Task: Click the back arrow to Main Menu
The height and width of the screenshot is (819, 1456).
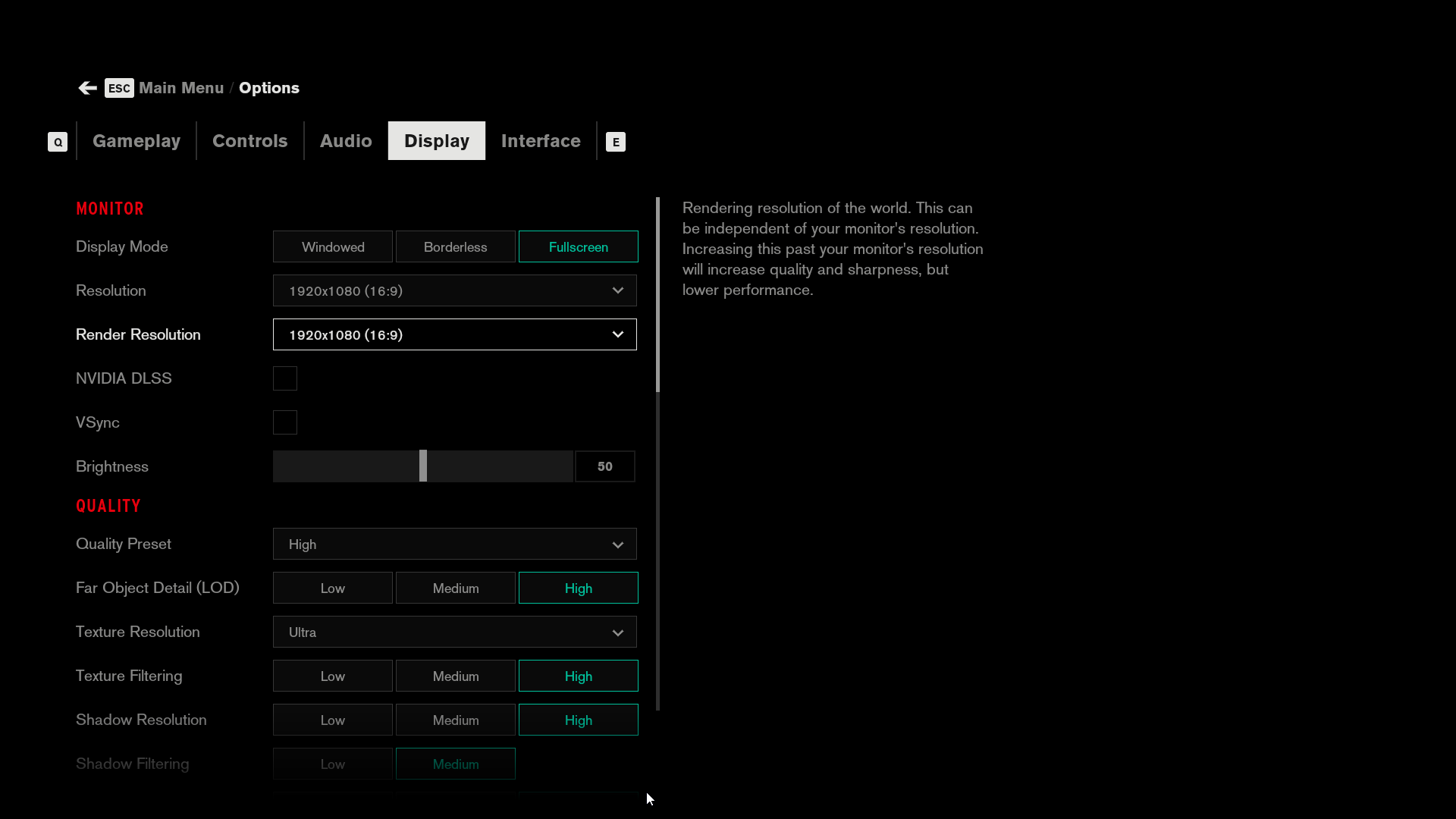Action: point(87,88)
